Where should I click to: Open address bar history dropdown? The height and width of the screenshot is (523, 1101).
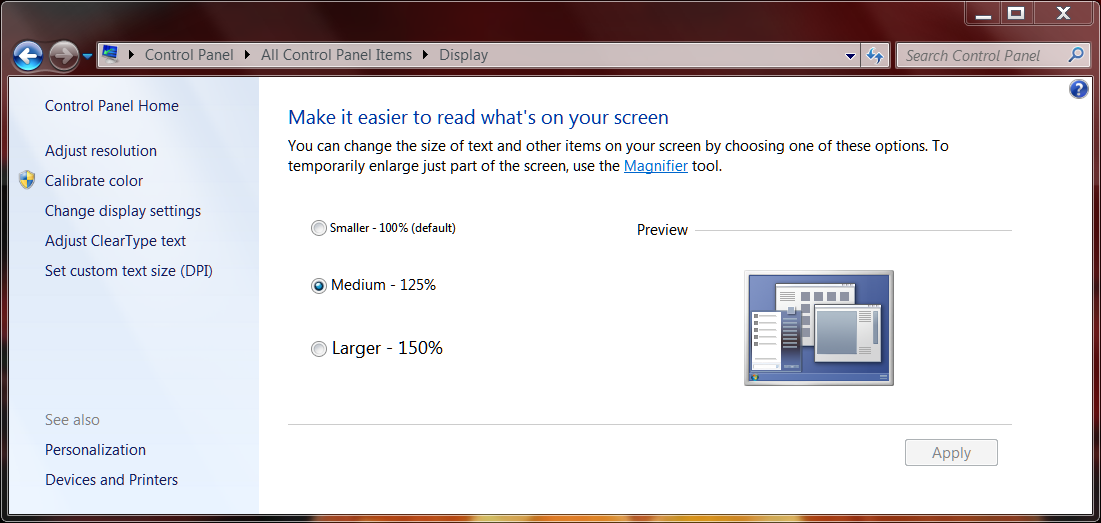pos(850,55)
